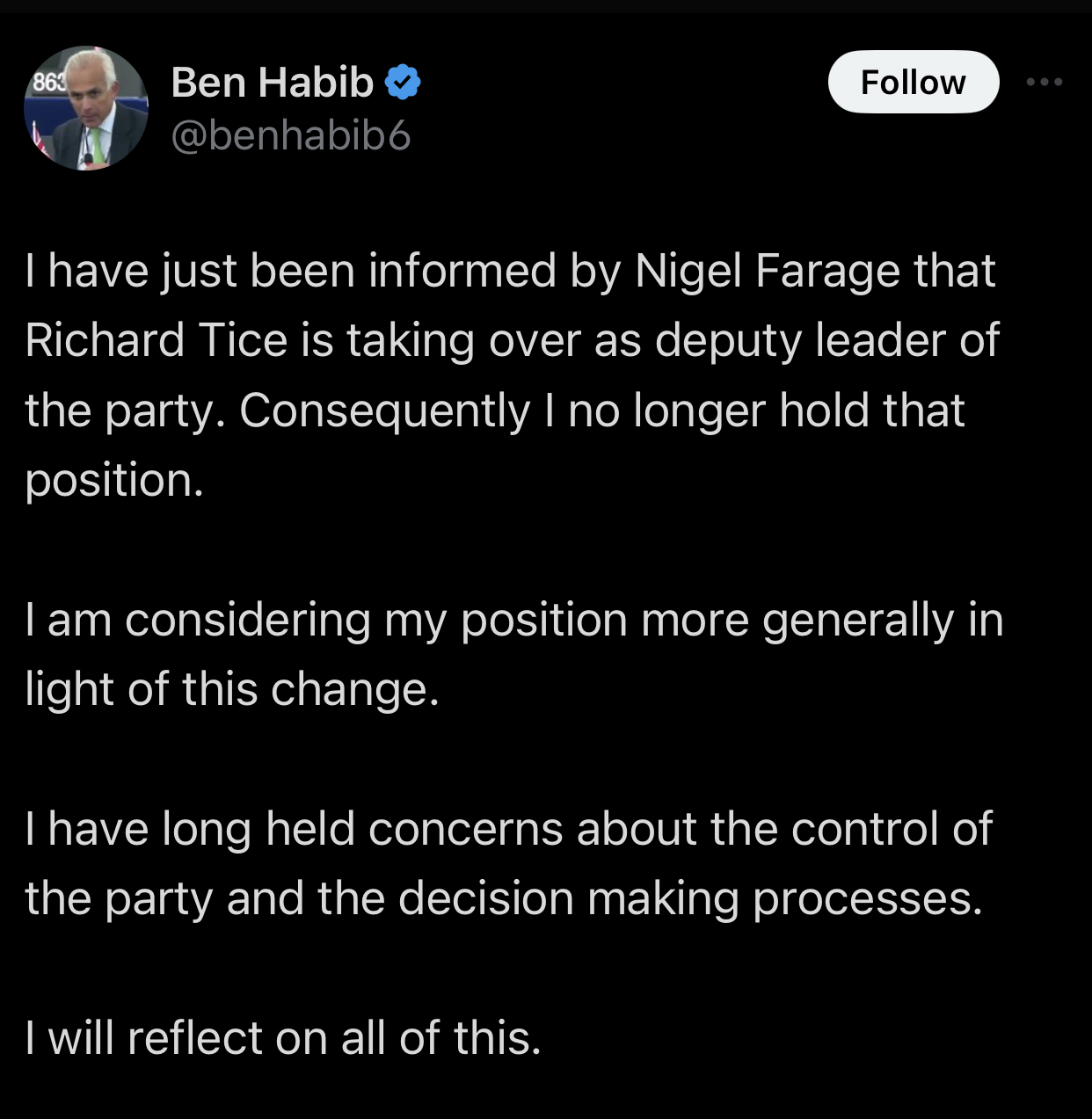Click the phrase "decision making processes."
This screenshot has height=1119, width=1092.
(690, 898)
